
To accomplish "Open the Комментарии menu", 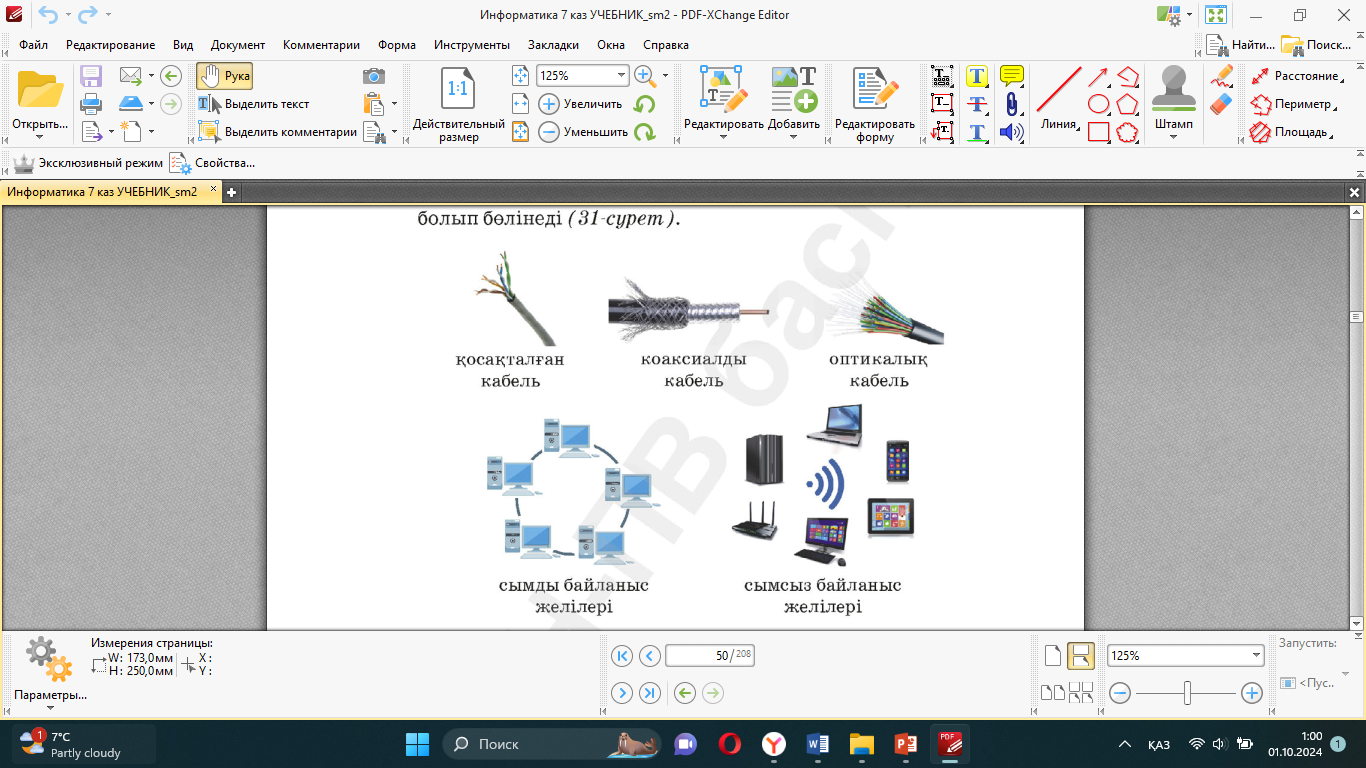I will [321, 45].
